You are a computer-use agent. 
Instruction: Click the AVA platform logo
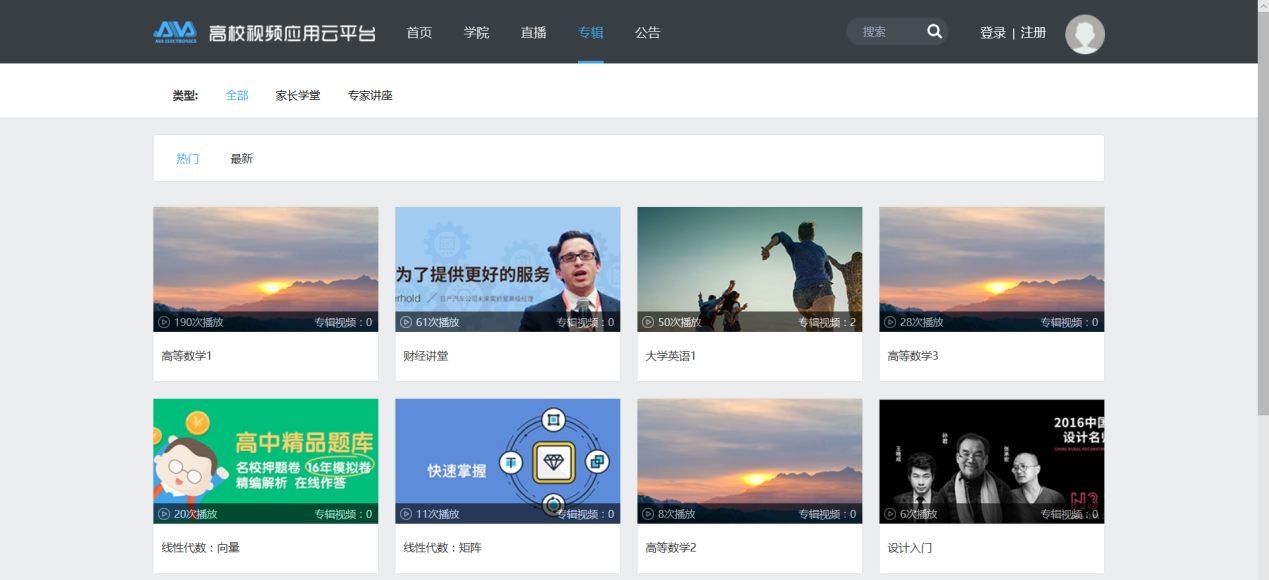pos(265,32)
